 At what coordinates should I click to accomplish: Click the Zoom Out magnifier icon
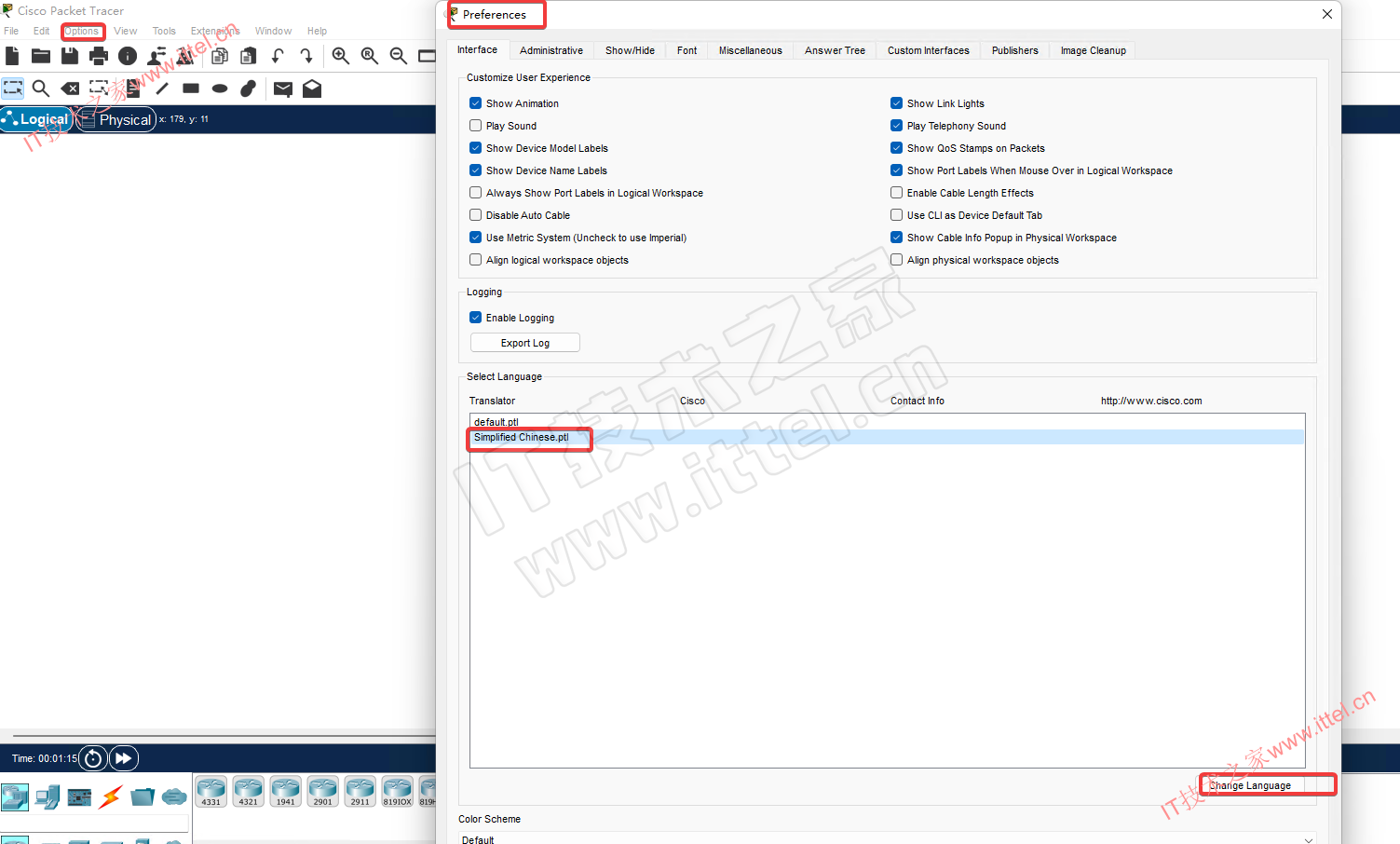(x=399, y=56)
